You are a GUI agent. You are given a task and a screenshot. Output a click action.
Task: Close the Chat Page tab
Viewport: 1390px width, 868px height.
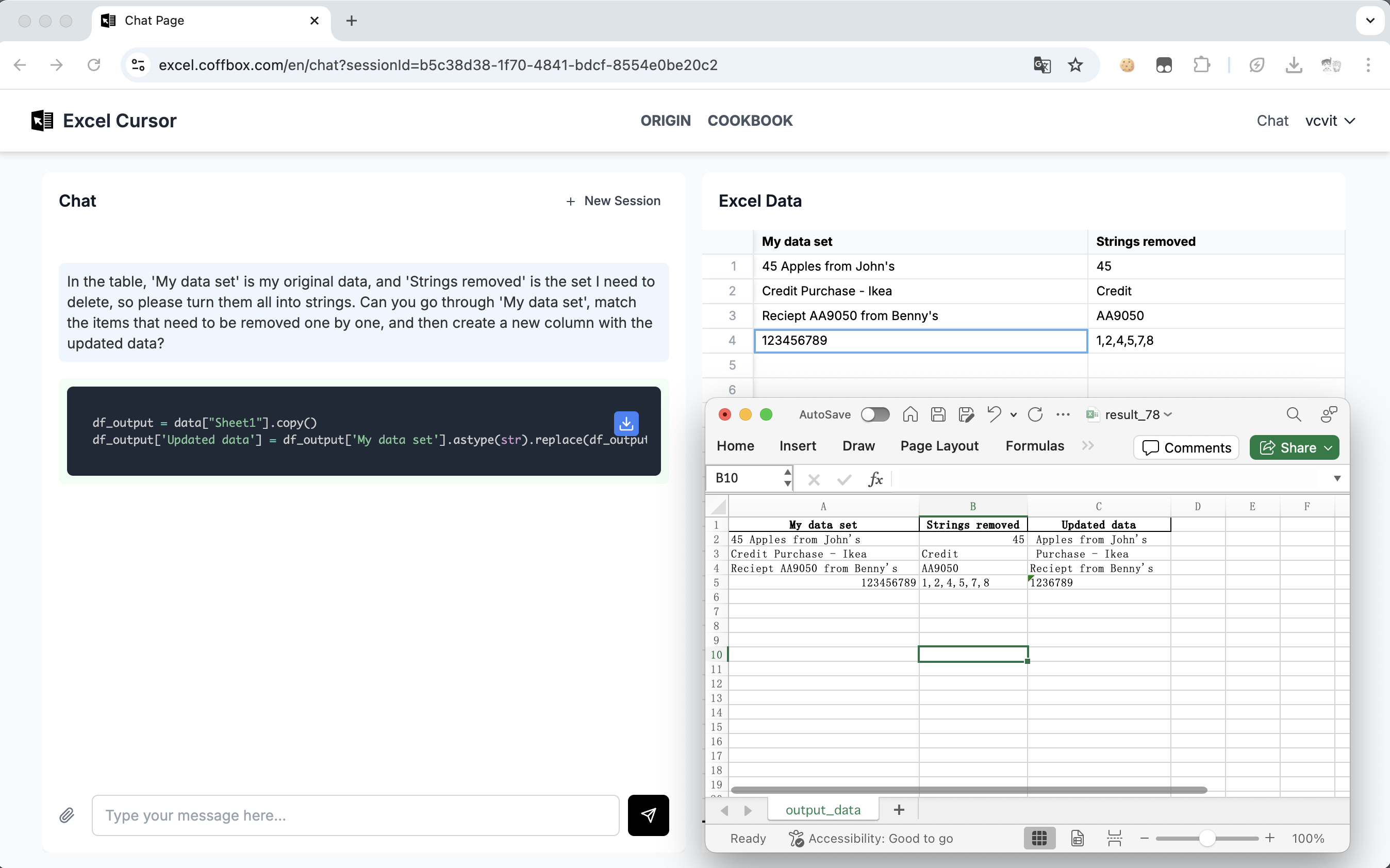pyautogui.click(x=314, y=21)
